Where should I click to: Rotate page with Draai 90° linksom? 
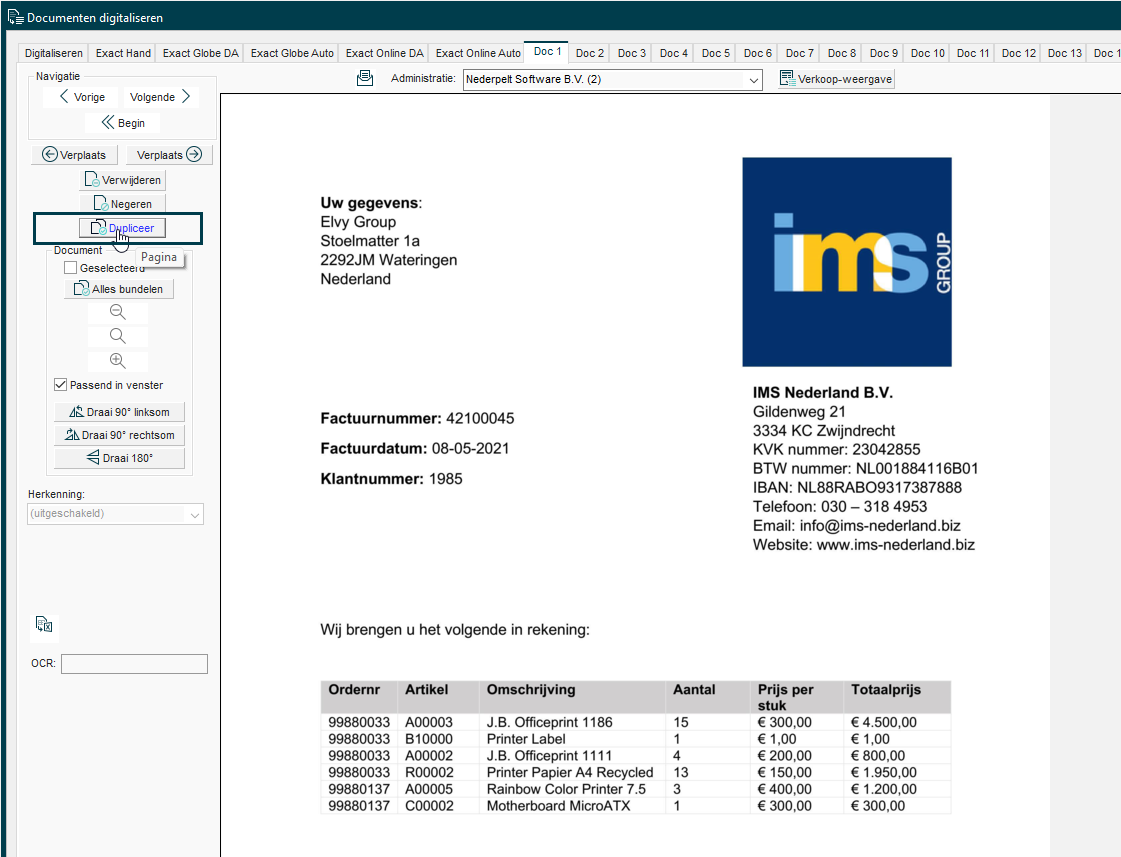tap(119, 412)
